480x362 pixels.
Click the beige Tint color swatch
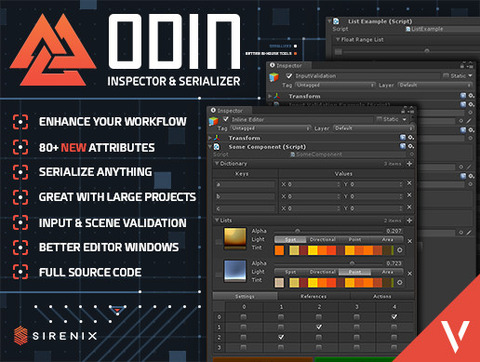279,283
